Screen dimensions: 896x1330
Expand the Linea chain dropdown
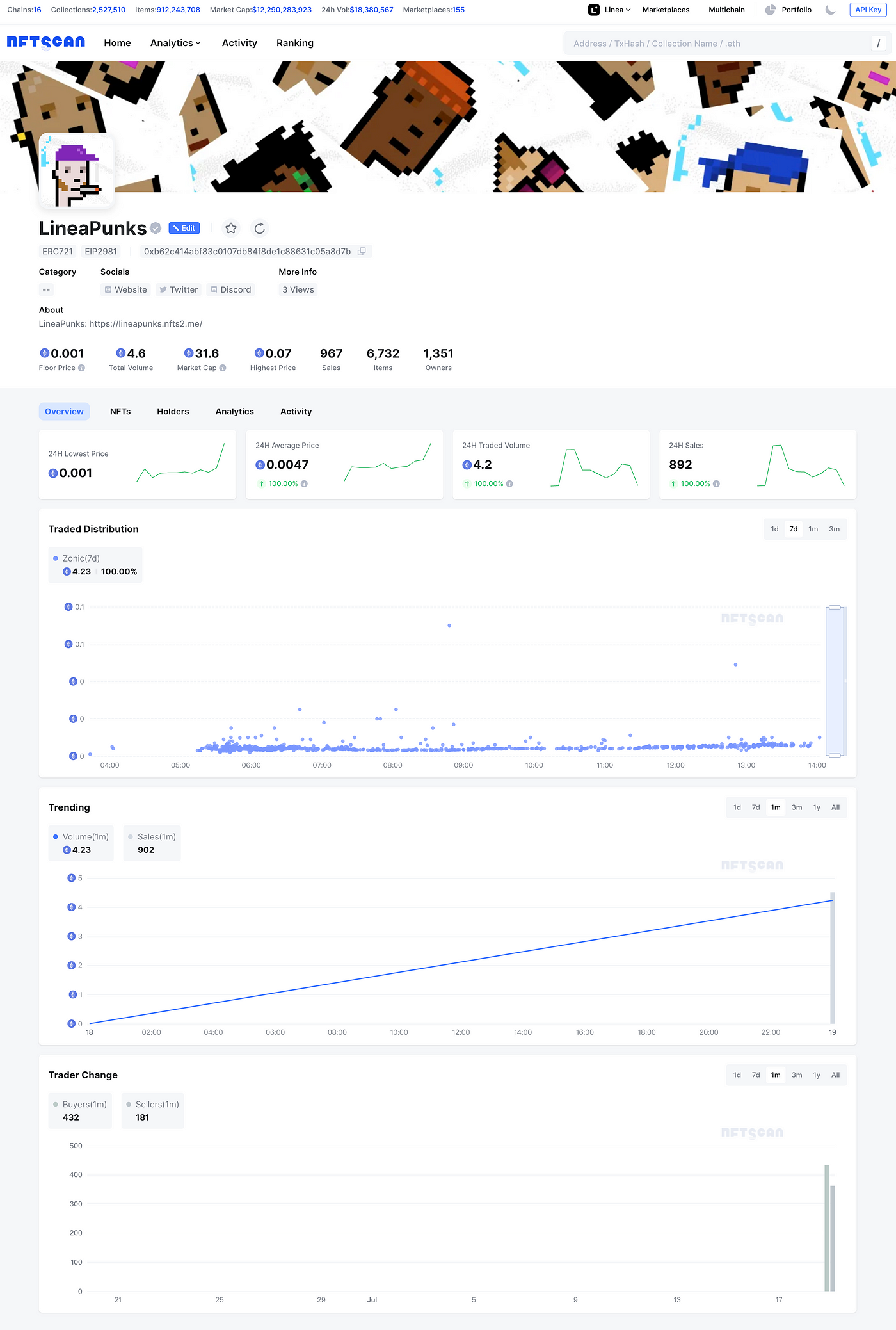(610, 10)
